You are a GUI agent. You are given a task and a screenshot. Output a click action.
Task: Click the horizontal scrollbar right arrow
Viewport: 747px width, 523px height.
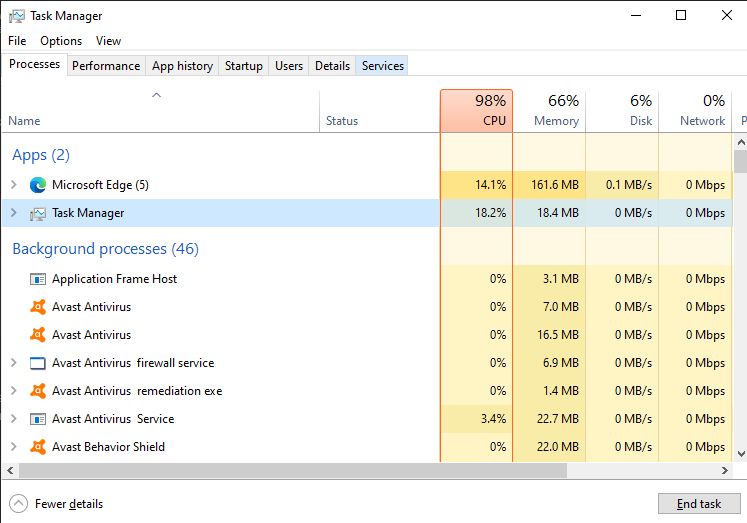725,471
